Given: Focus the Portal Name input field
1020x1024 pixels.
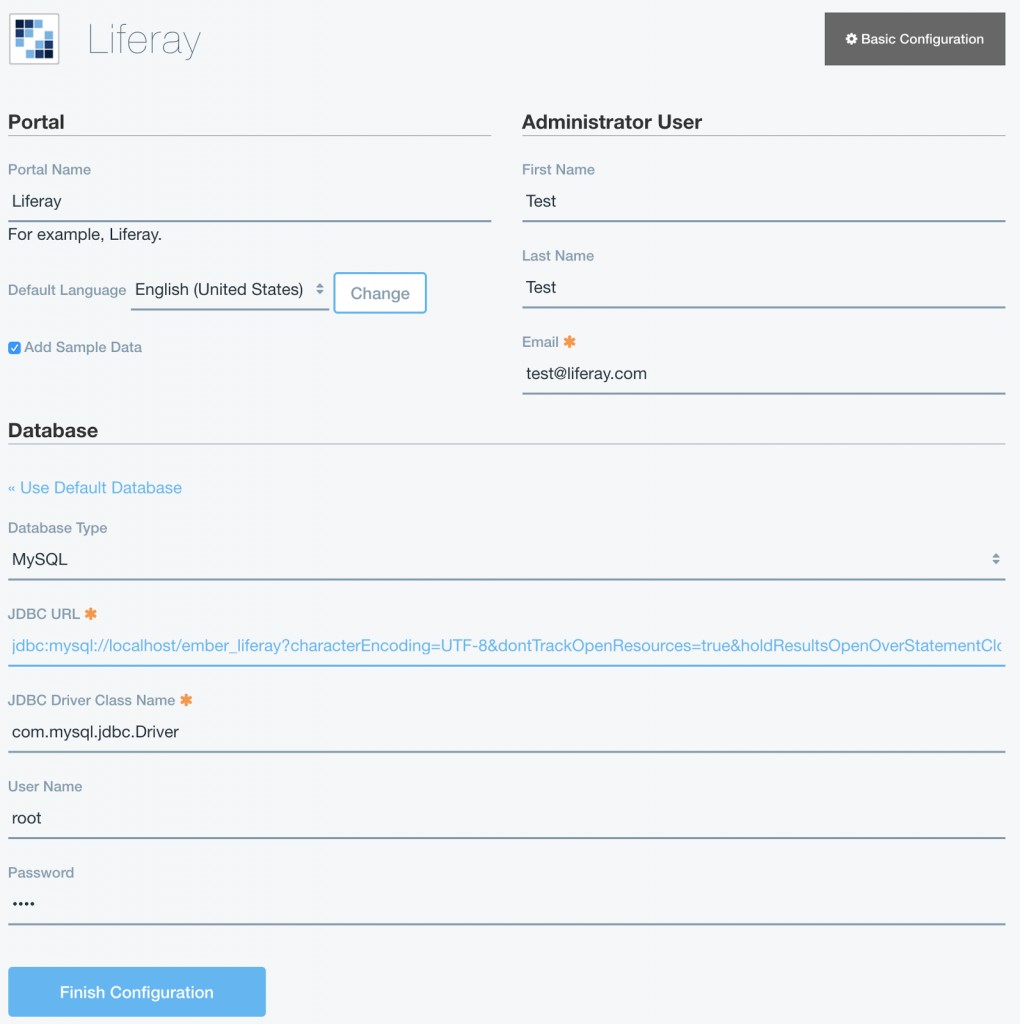Looking at the screenshot, I should (x=249, y=202).
